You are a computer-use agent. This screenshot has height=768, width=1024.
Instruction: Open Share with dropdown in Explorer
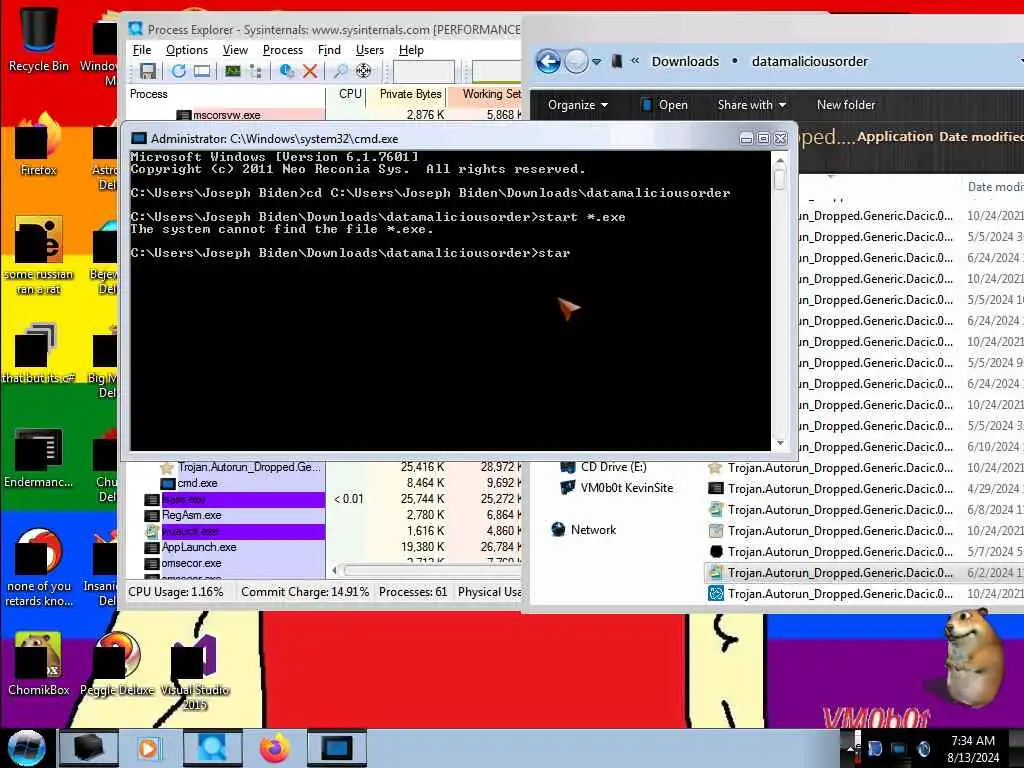[752, 105]
